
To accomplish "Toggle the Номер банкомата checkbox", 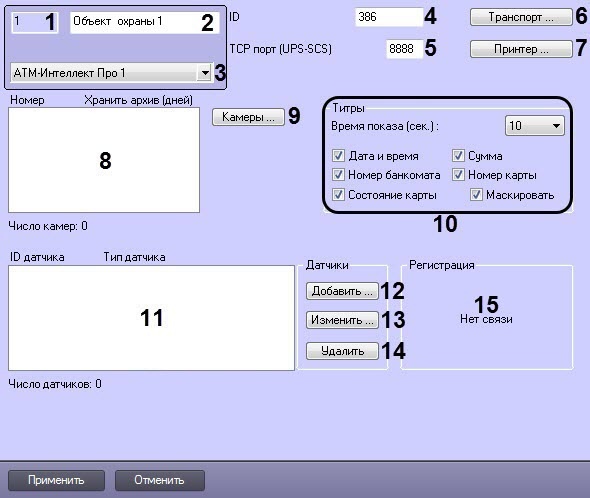I will 338,175.
